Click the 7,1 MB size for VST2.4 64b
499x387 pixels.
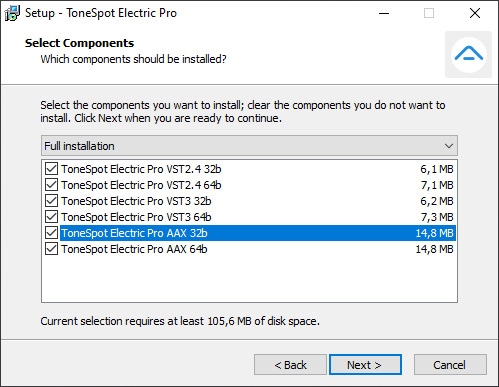[x=437, y=185]
